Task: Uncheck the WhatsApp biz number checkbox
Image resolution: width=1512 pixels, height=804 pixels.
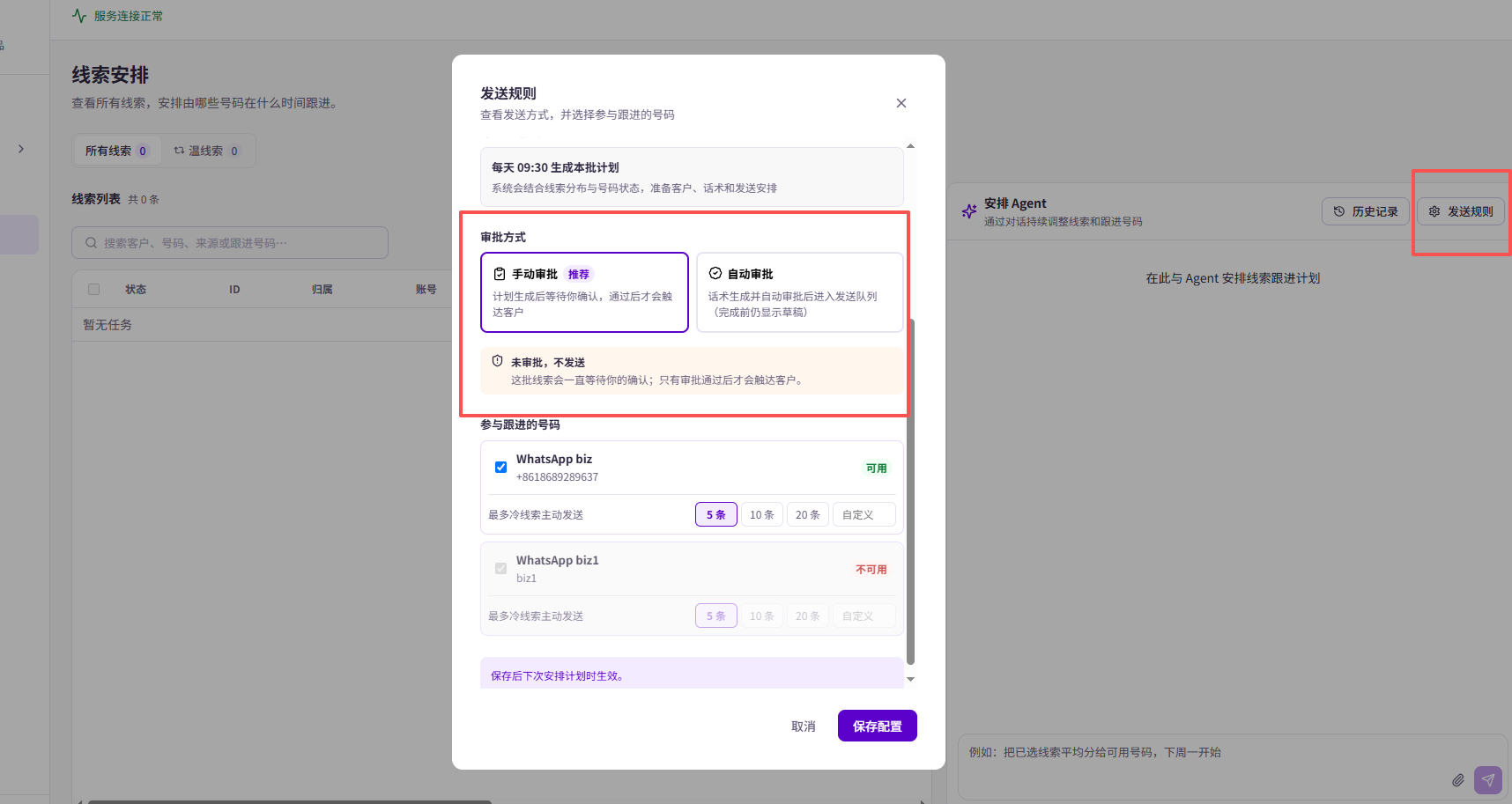Action: 500,468
